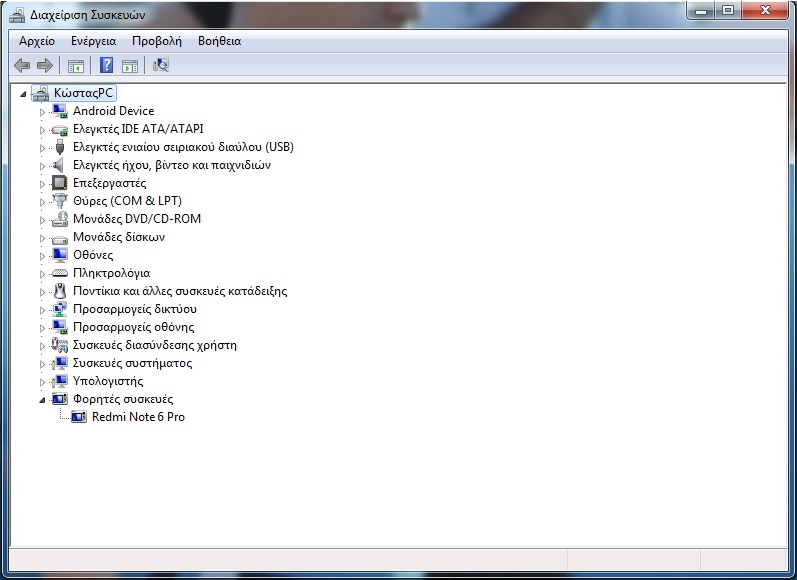Image resolution: width=797 pixels, height=580 pixels.
Task: Expand the Android Device node
Action: (43, 112)
